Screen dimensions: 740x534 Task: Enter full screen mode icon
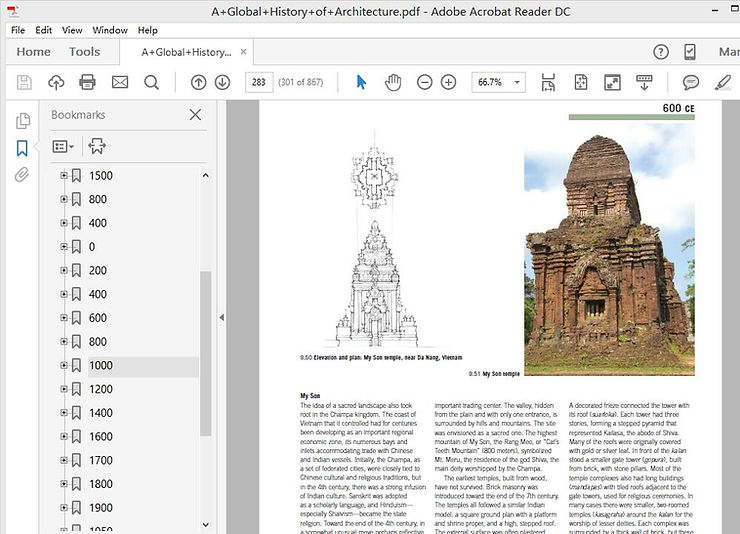click(612, 83)
